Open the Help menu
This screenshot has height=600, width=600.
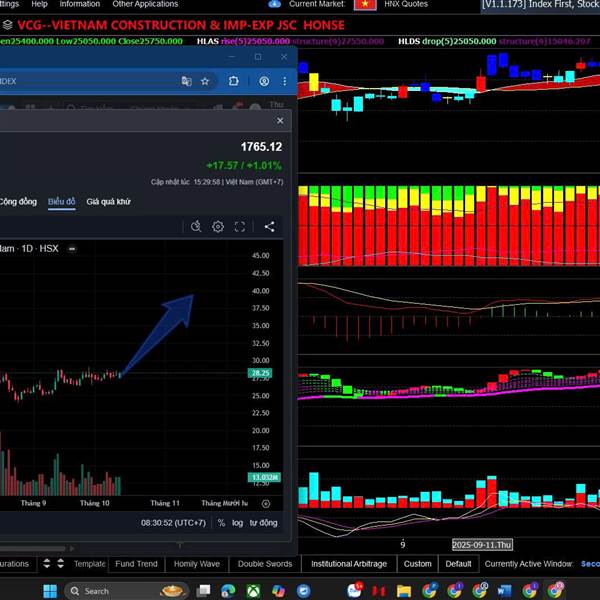[x=39, y=4]
